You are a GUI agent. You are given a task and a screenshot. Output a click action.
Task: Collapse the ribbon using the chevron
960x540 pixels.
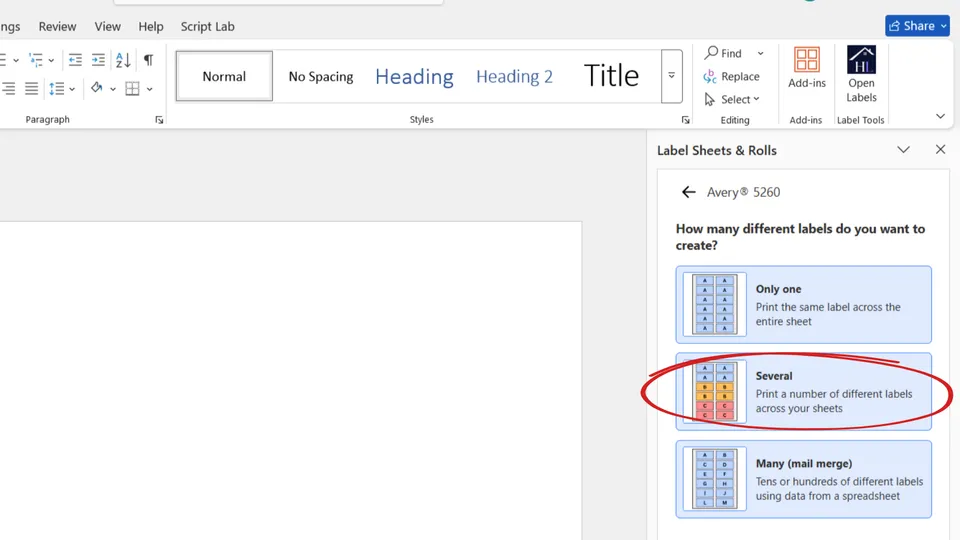[x=940, y=116]
